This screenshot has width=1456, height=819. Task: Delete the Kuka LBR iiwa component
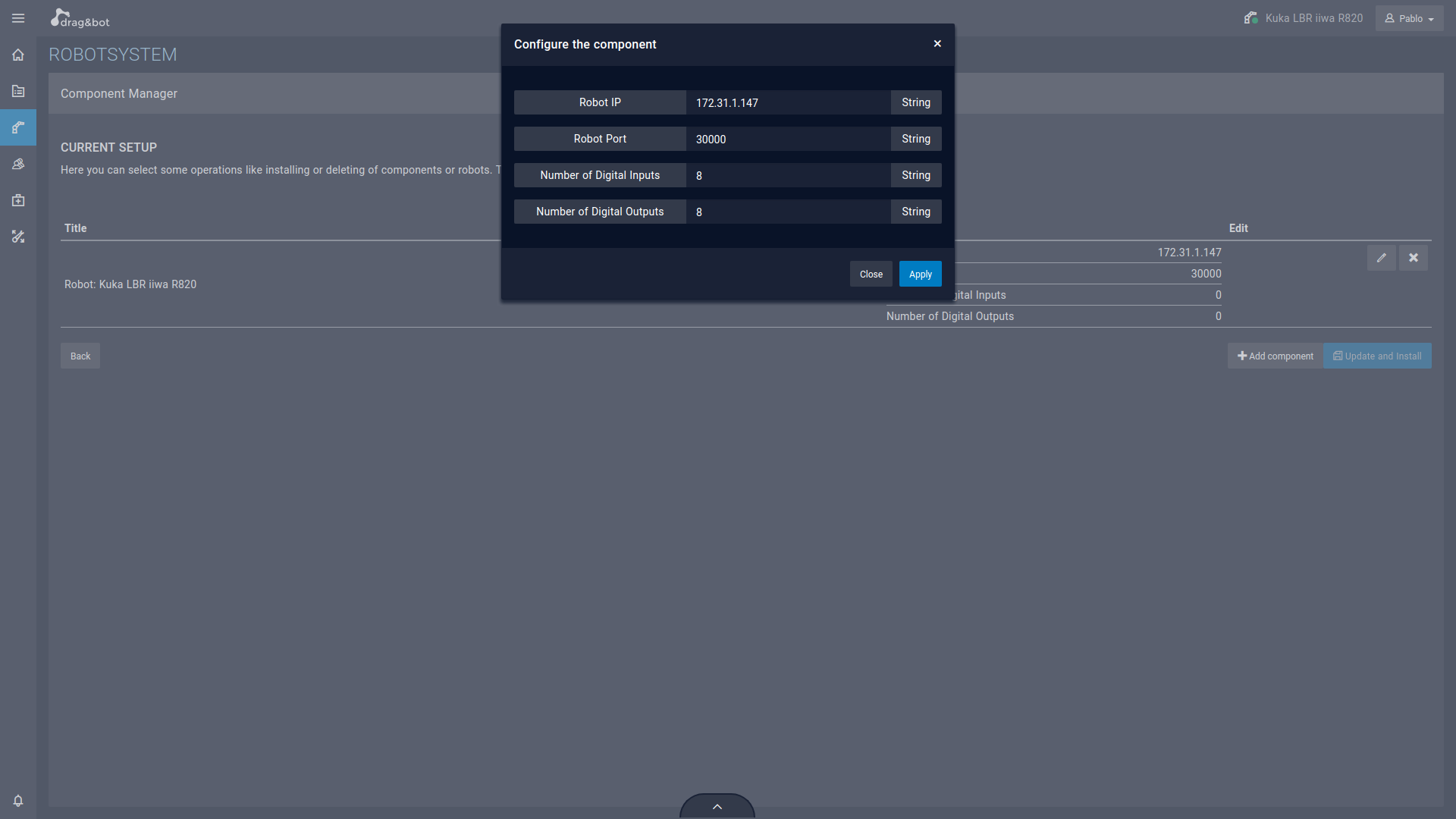pyautogui.click(x=1414, y=258)
